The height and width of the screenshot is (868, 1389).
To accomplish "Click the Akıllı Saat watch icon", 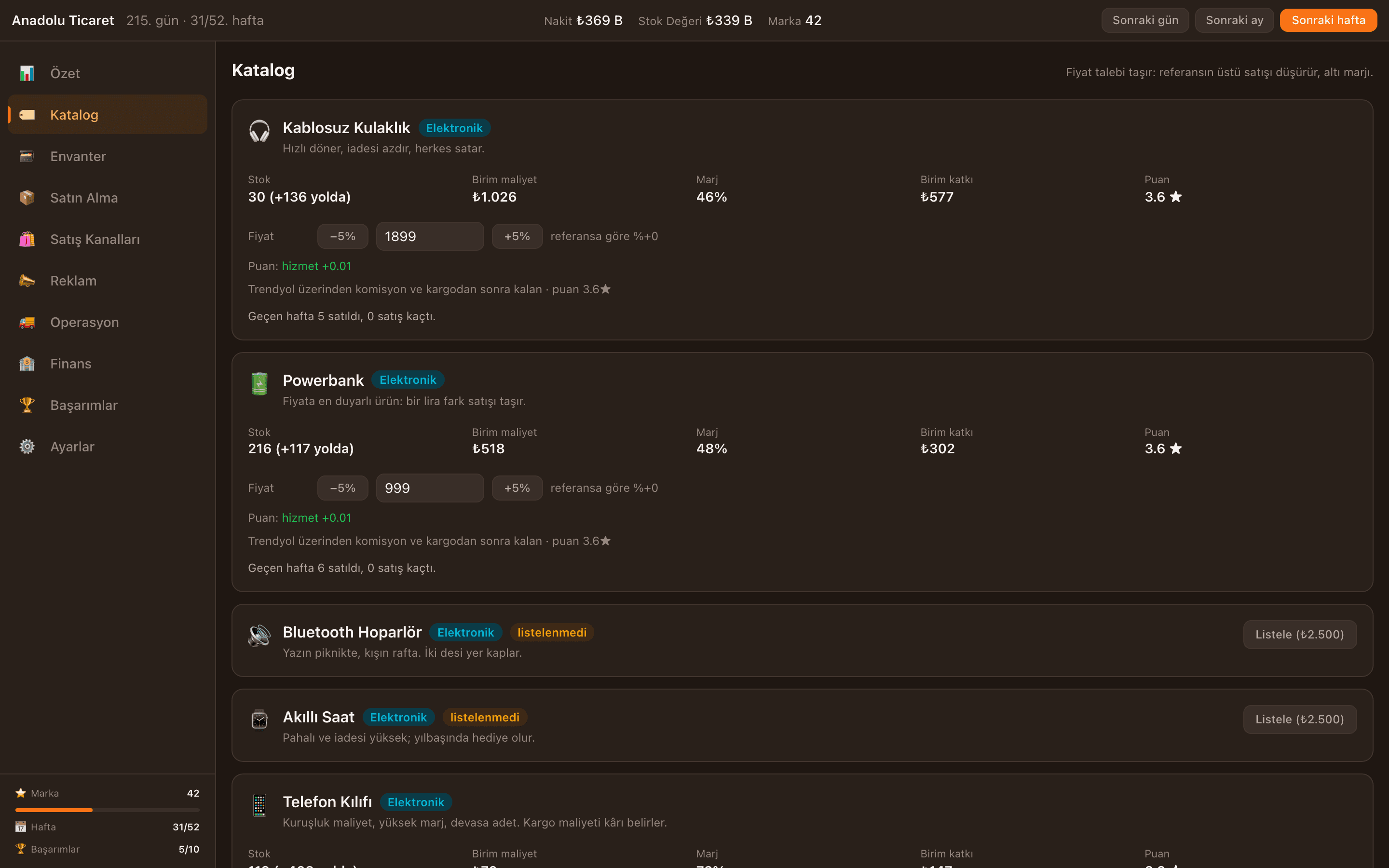I will tap(259, 720).
